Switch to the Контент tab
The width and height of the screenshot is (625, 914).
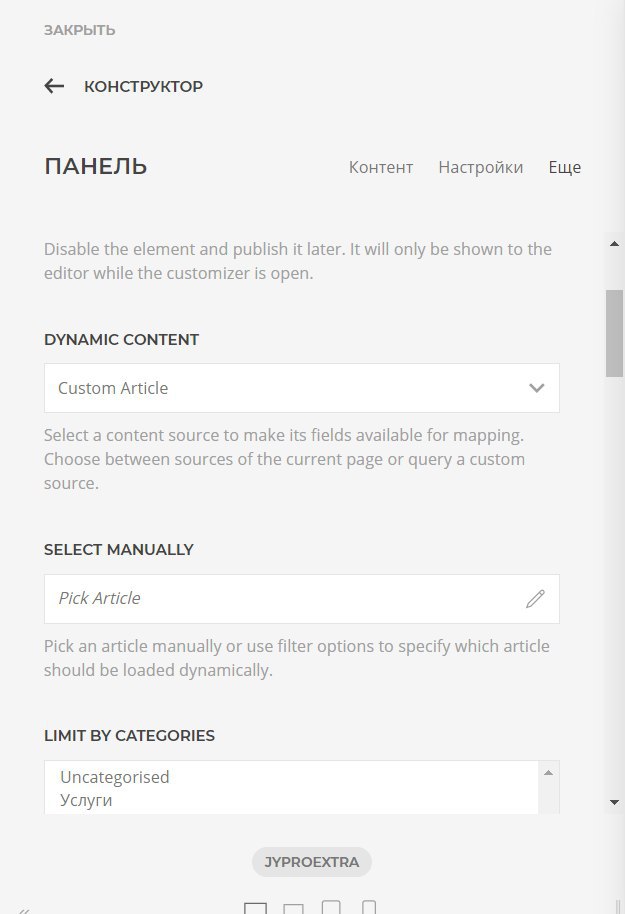[x=380, y=167]
